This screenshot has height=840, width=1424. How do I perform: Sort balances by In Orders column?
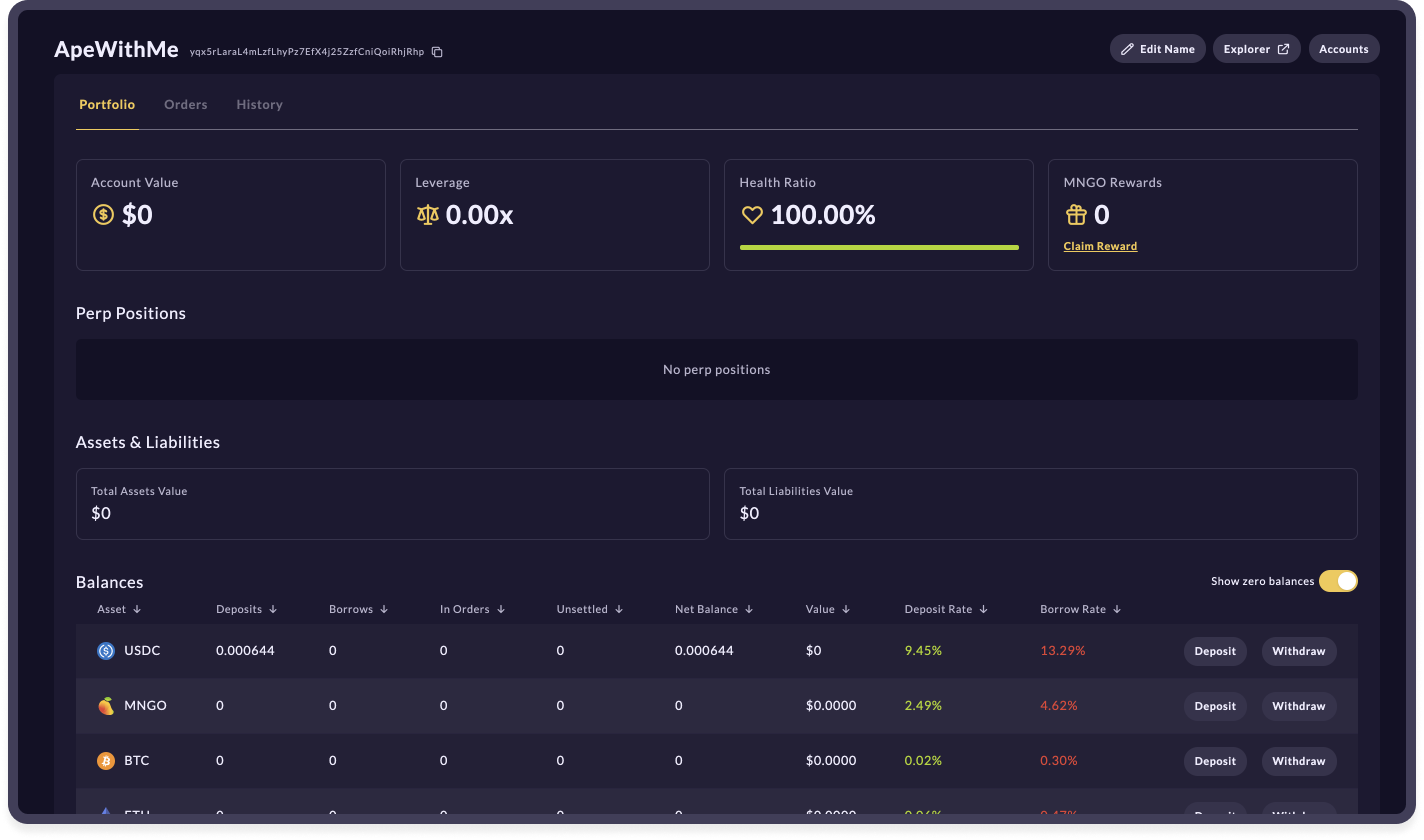coord(473,609)
